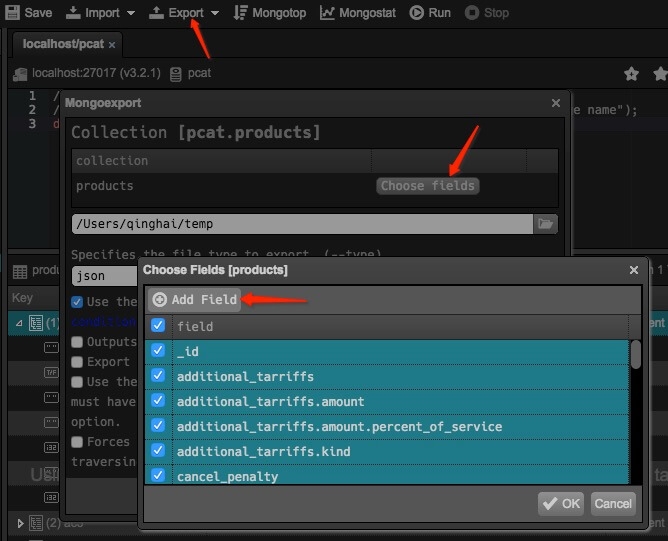Uncheck the _id field checkbox
The height and width of the screenshot is (541, 668).
[158, 351]
